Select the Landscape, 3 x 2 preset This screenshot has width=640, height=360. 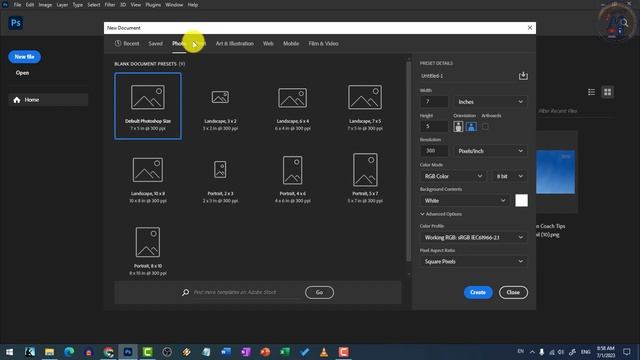220,106
